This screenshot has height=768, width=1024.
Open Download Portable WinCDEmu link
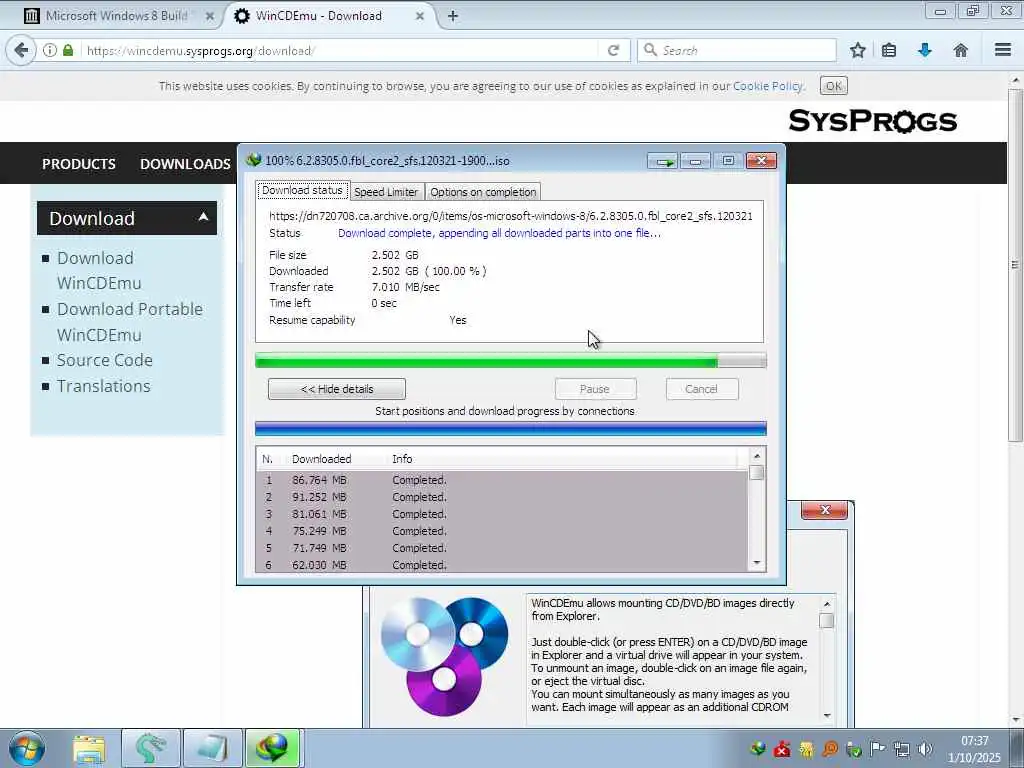[130, 322]
